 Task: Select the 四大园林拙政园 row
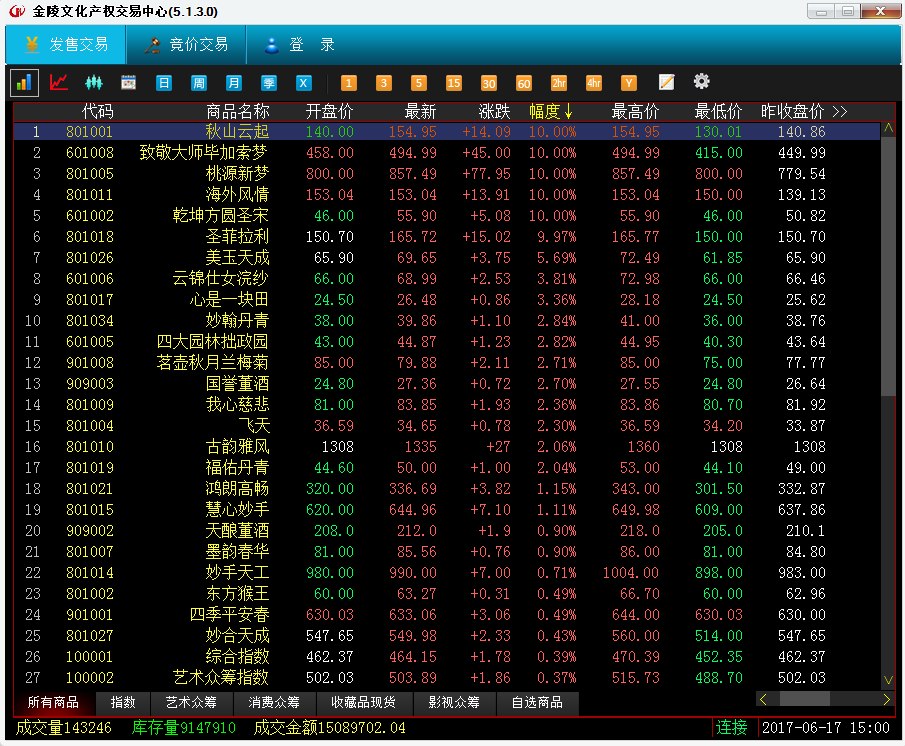click(447, 342)
